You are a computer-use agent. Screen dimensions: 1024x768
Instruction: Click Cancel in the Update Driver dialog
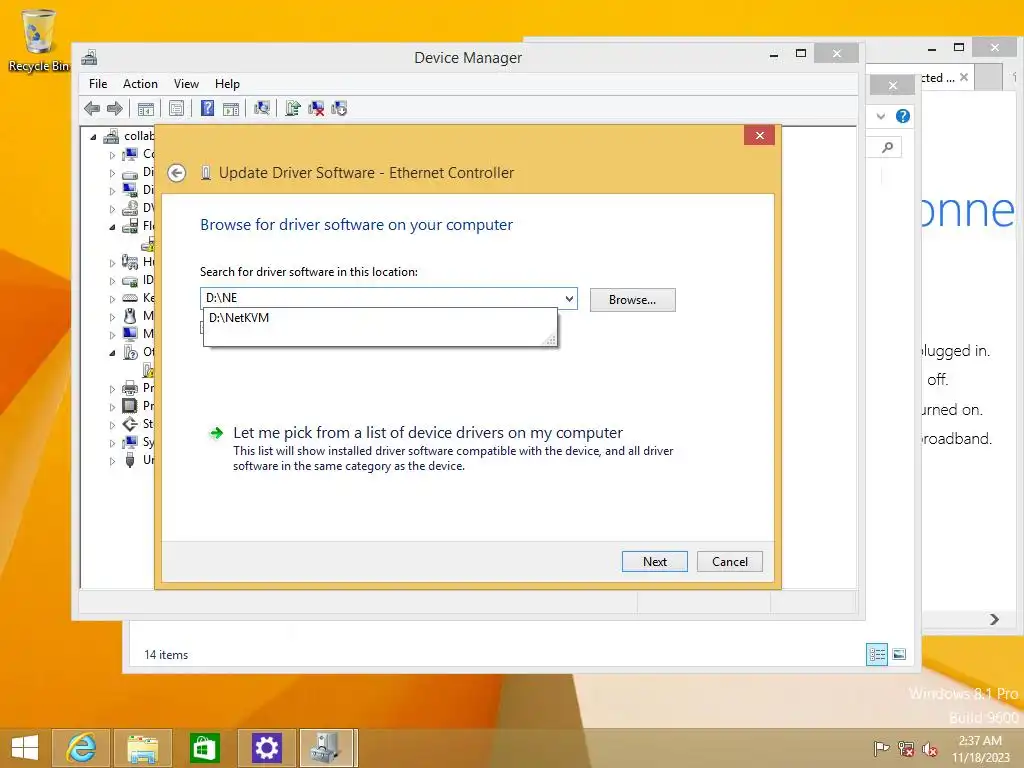tap(729, 562)
